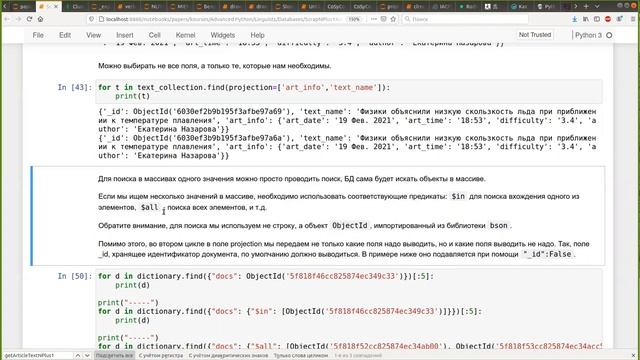Screen dimensions: 640x360
Task: Click the Not Trusted button
Action: [535, 35]
